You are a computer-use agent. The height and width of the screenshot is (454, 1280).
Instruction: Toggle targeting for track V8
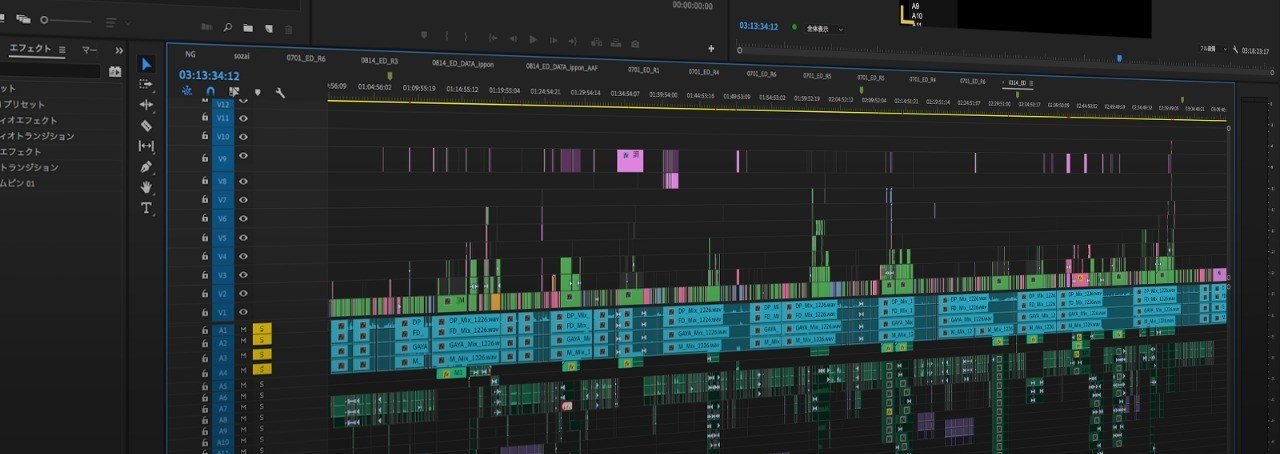point(222,181)
